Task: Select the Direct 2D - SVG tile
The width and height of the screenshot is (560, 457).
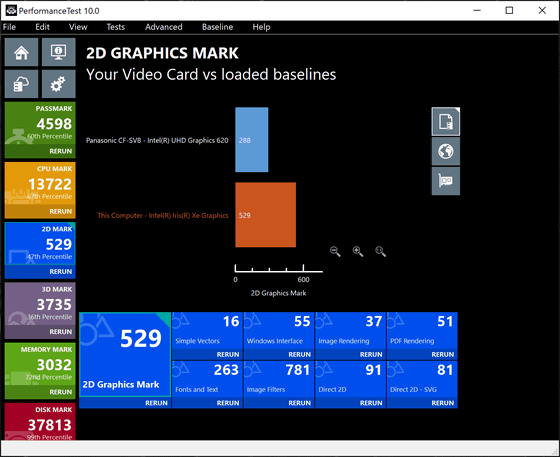Action: pos(422,379)
